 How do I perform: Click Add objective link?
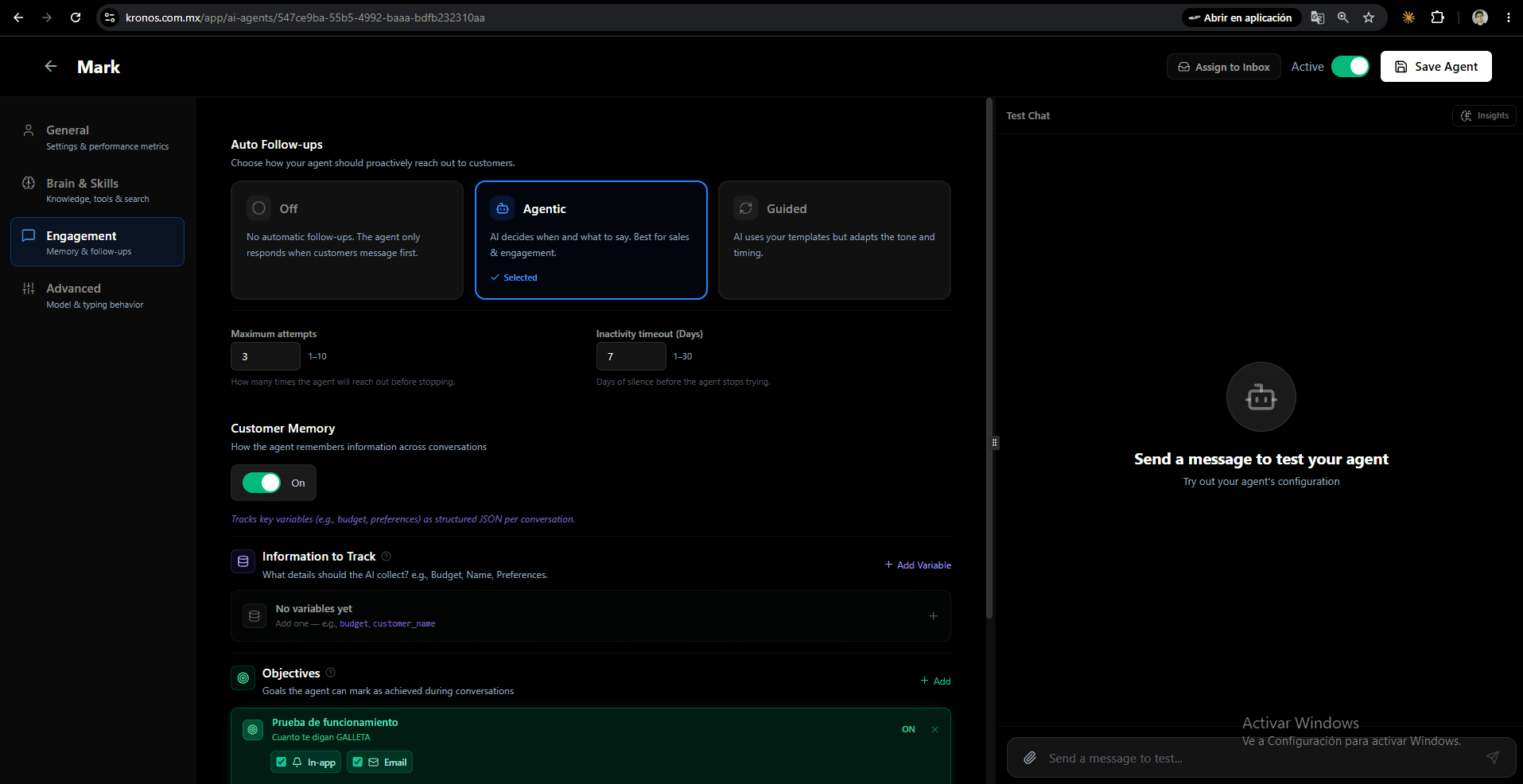935,681
